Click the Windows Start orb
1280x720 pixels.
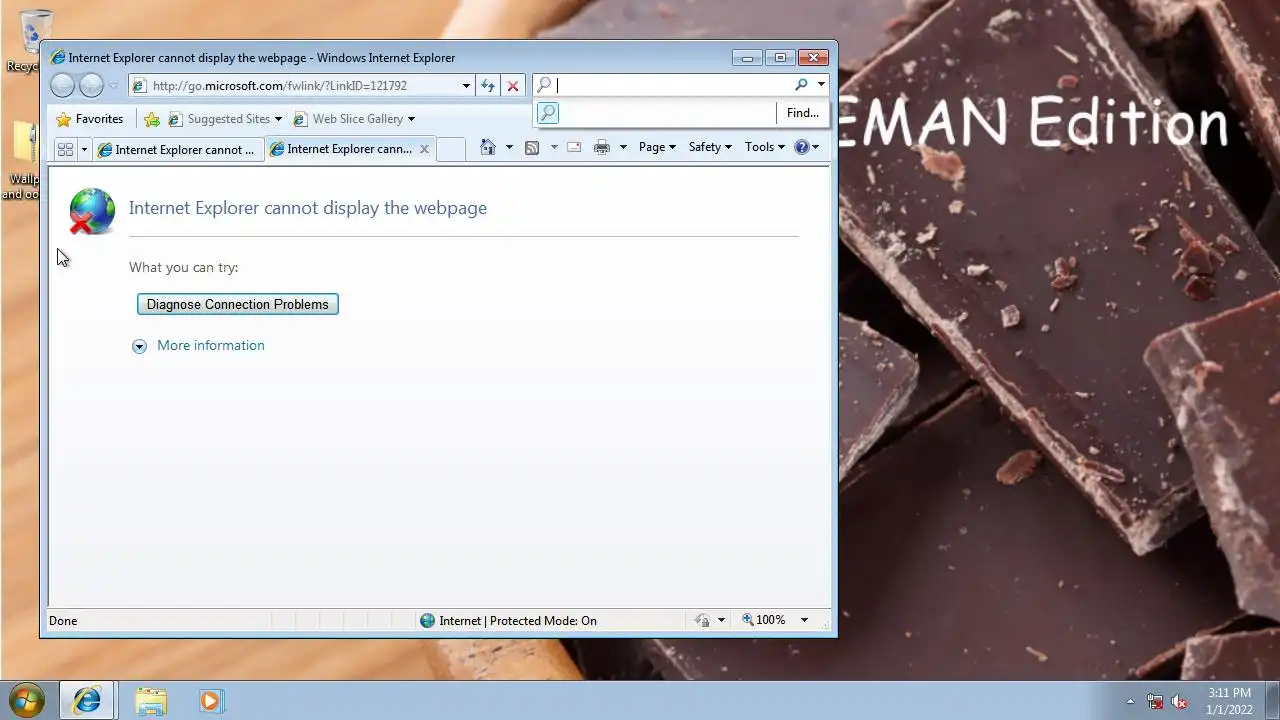[x=27, y=700]
